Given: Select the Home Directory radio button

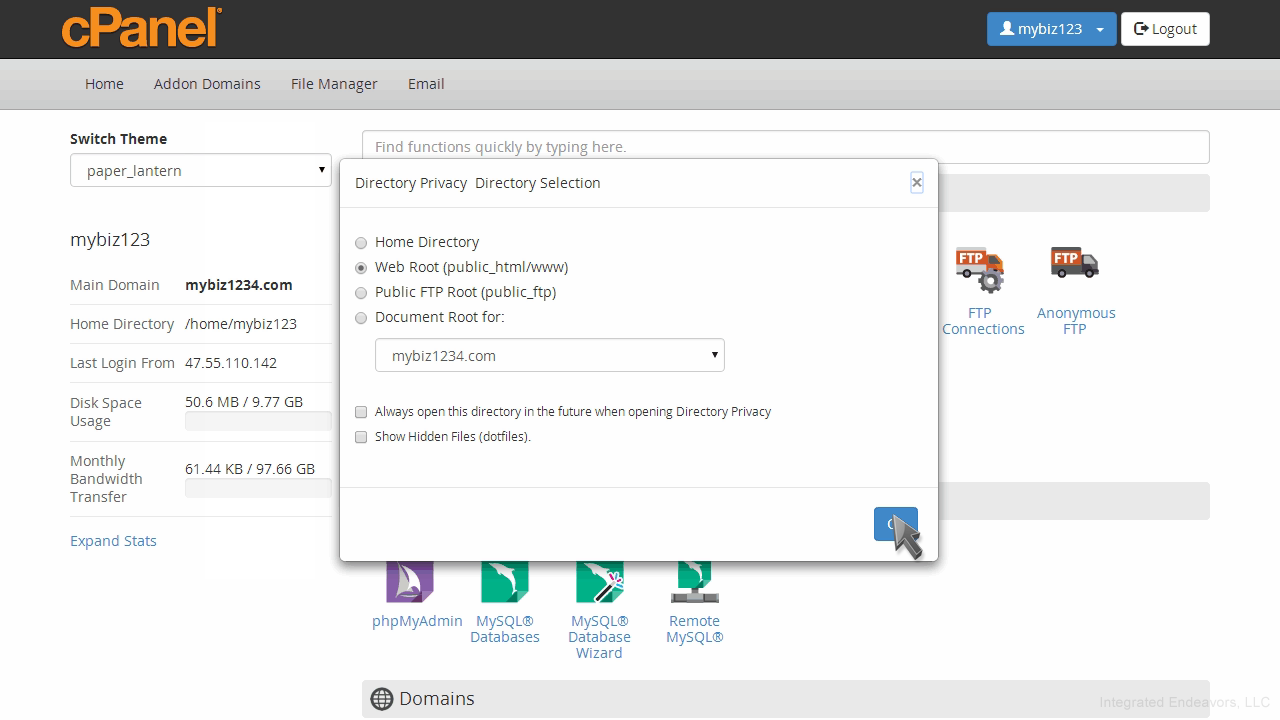Looking at the screenshot, I should coord(361,243).
